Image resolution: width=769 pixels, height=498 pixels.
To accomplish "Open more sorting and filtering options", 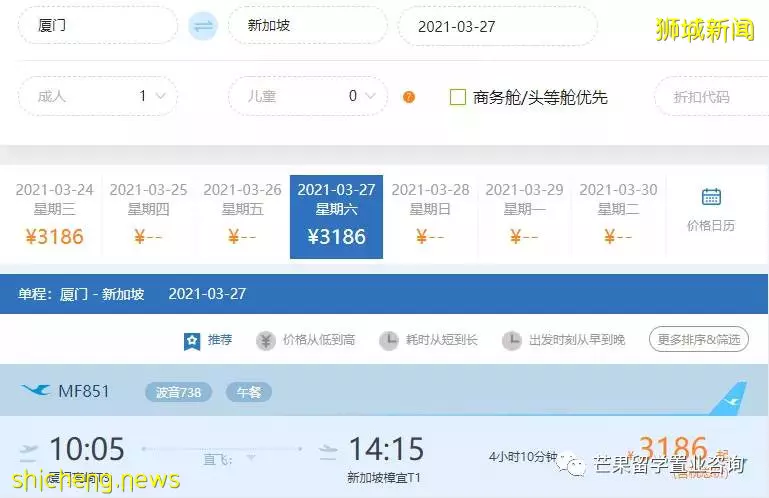I will pos(699,339).
